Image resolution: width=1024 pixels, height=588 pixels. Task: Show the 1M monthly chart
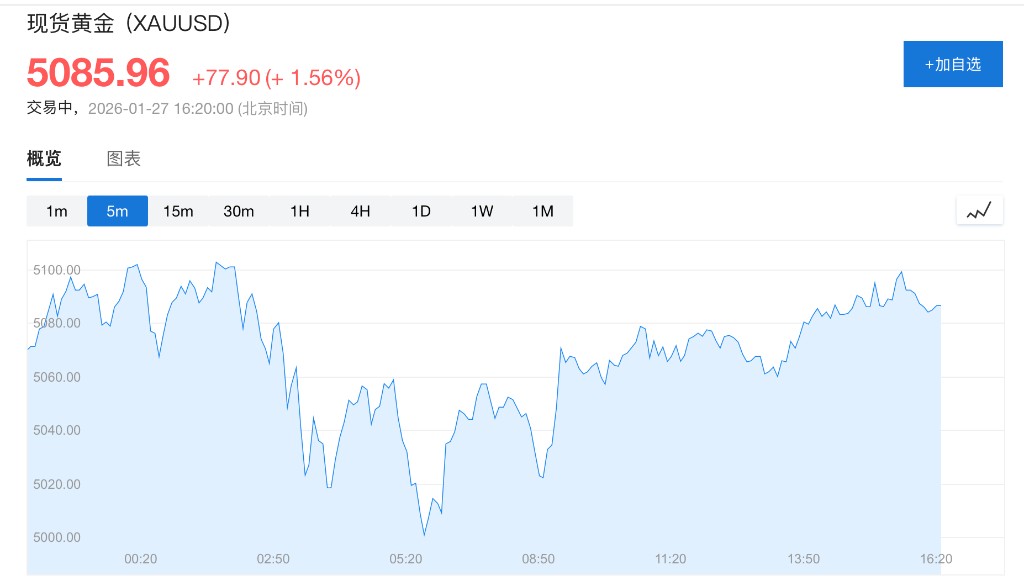click(542, 211)
